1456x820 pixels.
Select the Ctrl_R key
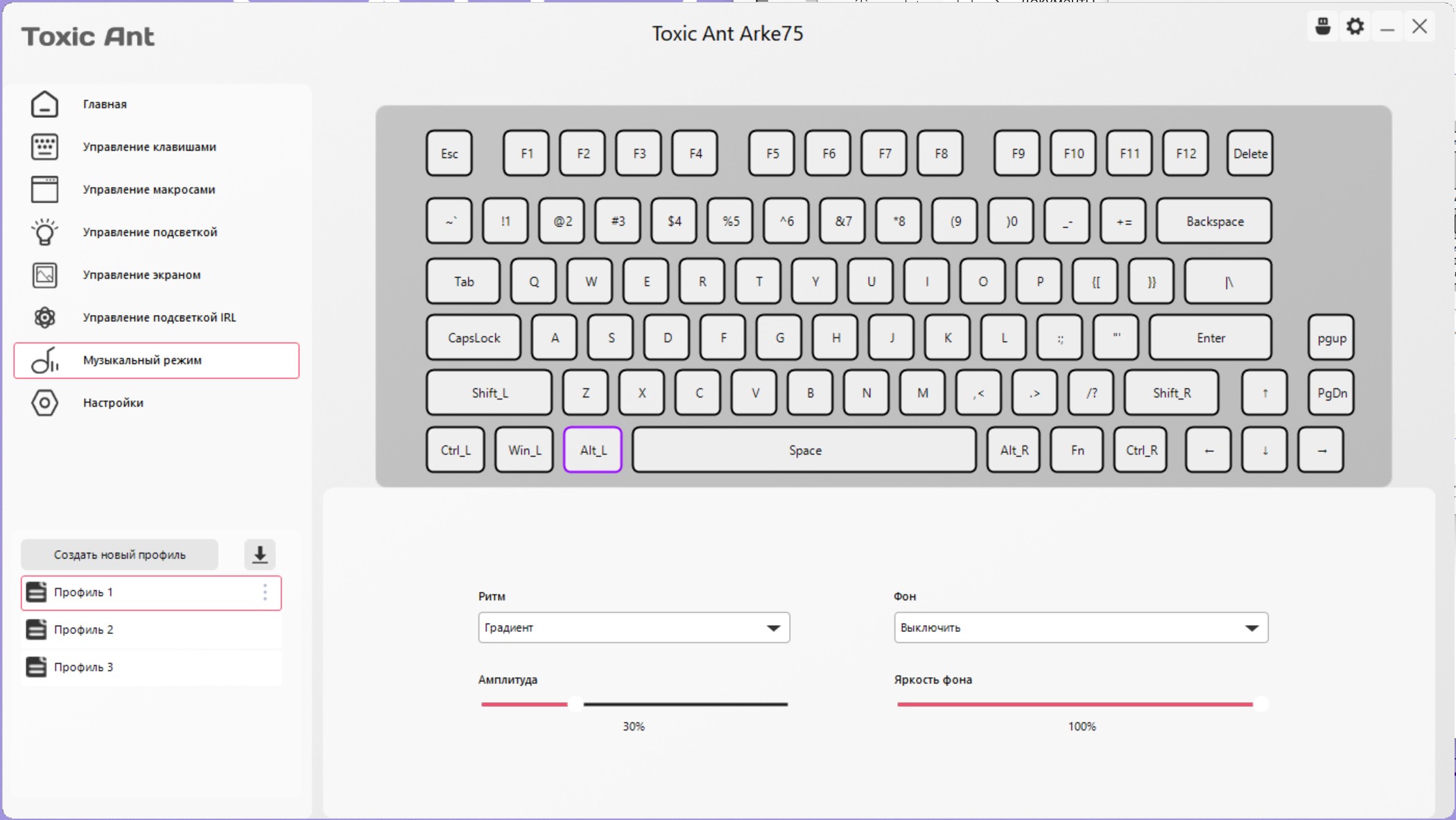[1141, 450]
